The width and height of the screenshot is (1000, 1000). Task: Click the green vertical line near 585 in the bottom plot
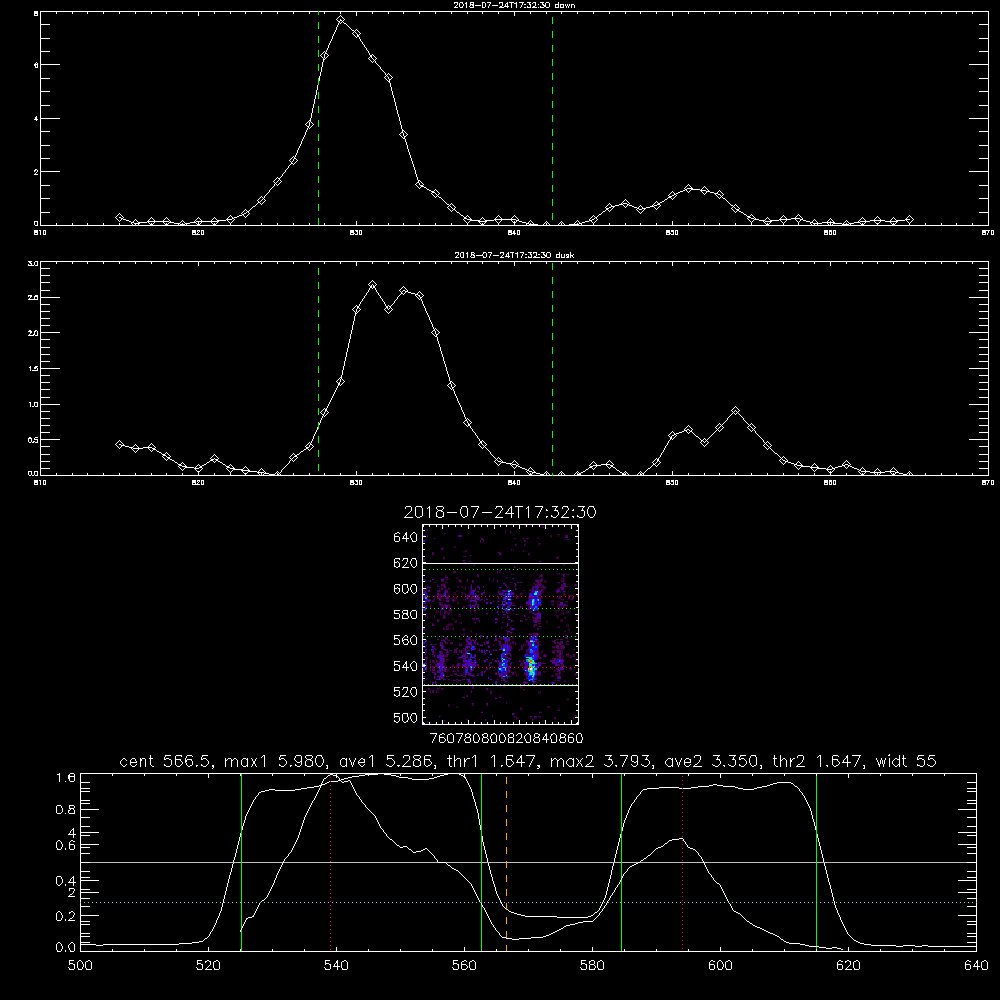pos(621,861)
